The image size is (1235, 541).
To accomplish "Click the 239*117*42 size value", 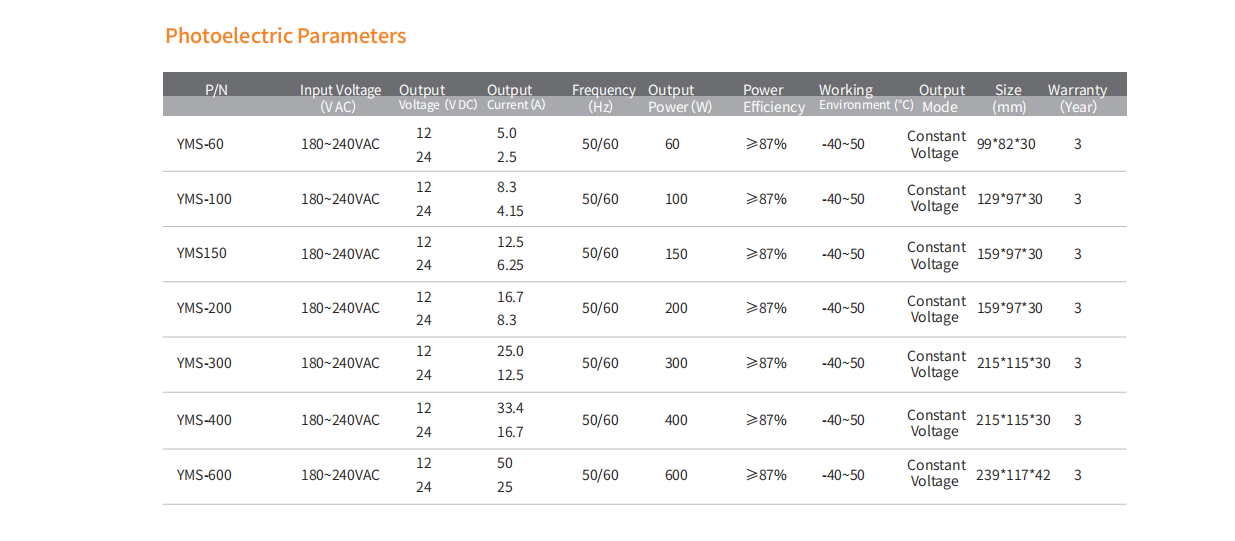I will [x=1013, y=475].
